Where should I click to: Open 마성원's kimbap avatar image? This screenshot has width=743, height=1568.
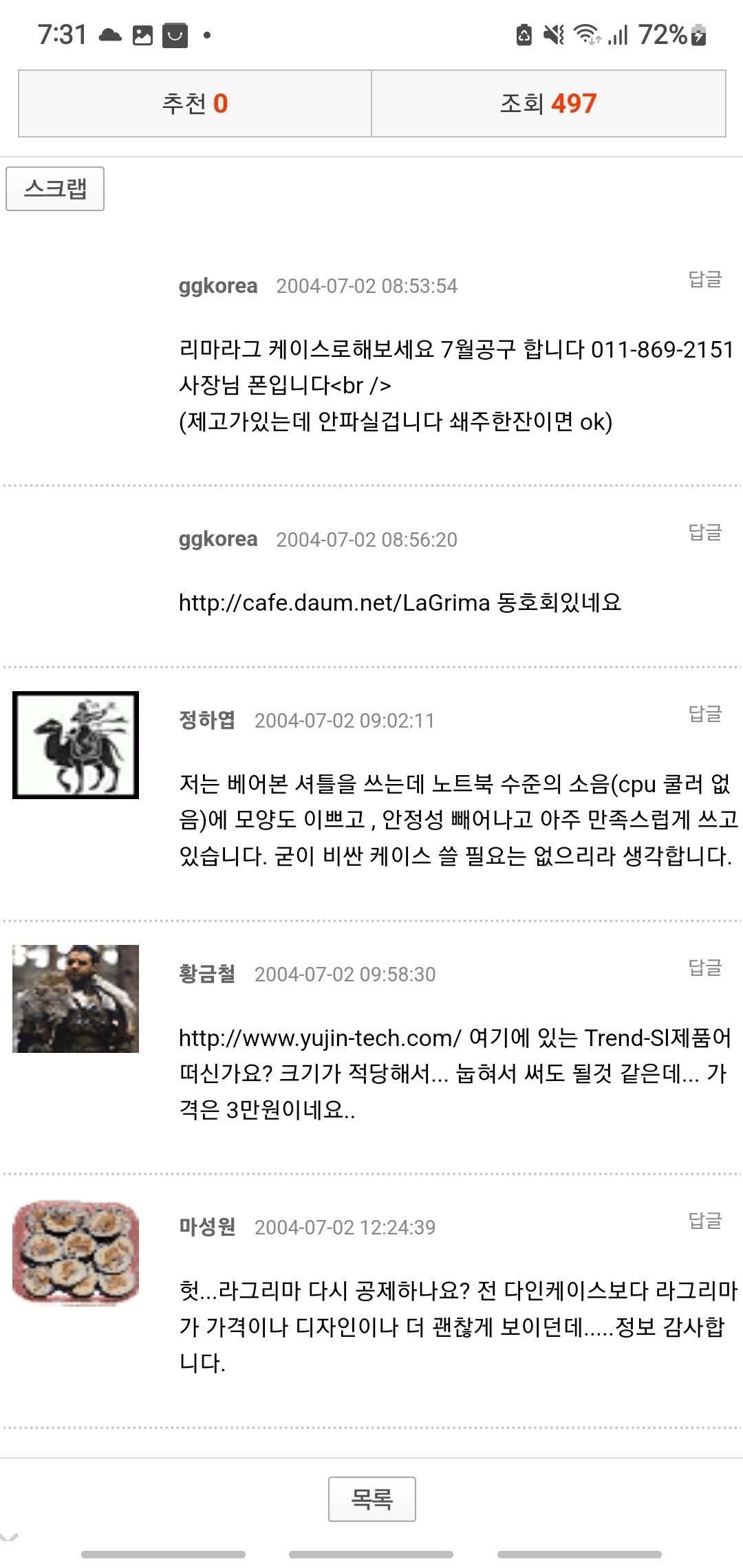(x=76, y=1252)
